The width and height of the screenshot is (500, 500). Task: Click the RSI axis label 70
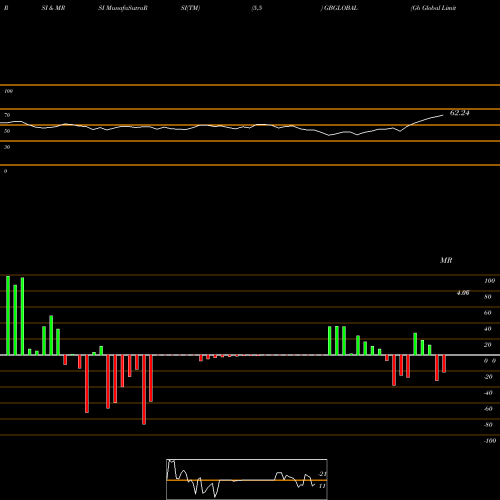click(7, 115)
